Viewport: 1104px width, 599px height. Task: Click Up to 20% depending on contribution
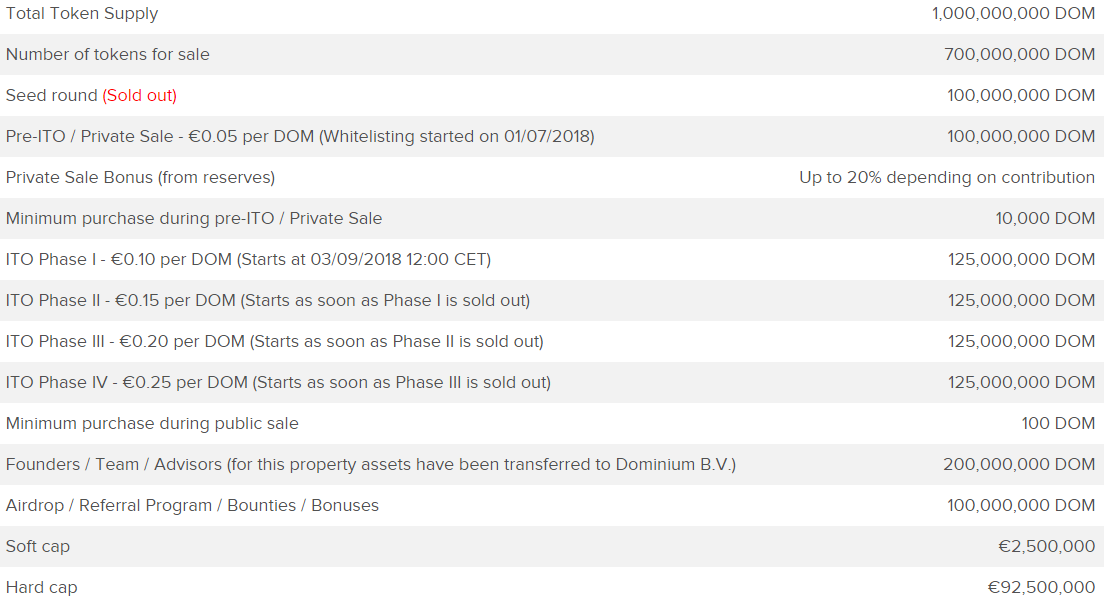pos(947,177)
